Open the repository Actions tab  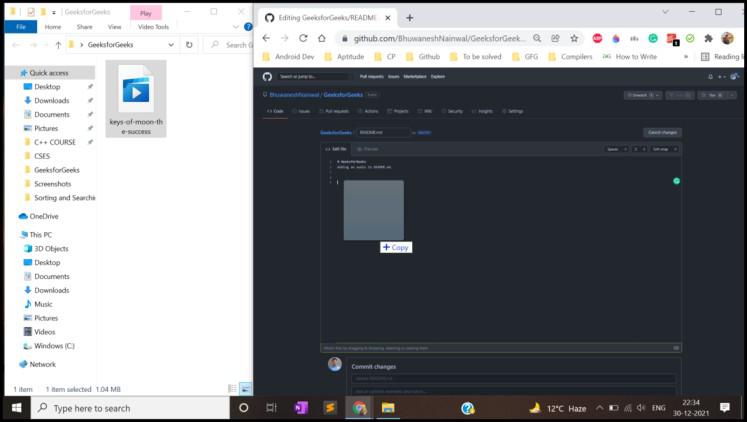pyautogui.click(x=368, y=111)
